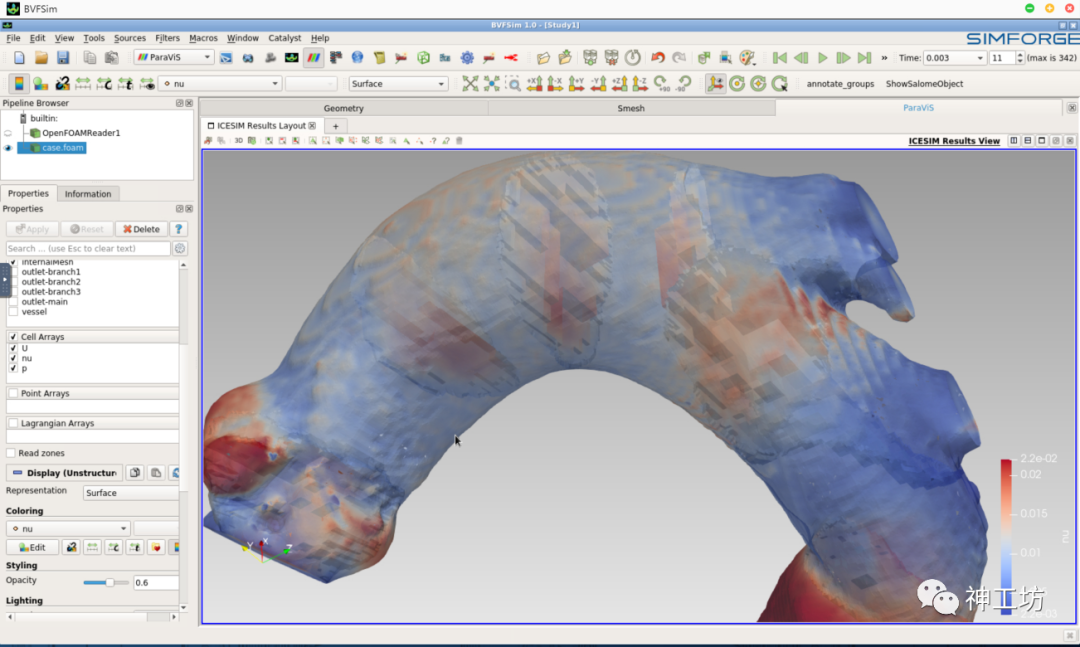1080x647 pixels.
Task: Enable the outlet-branch3 checkbox
Action: pyautogui.click(x=13, y=292)
